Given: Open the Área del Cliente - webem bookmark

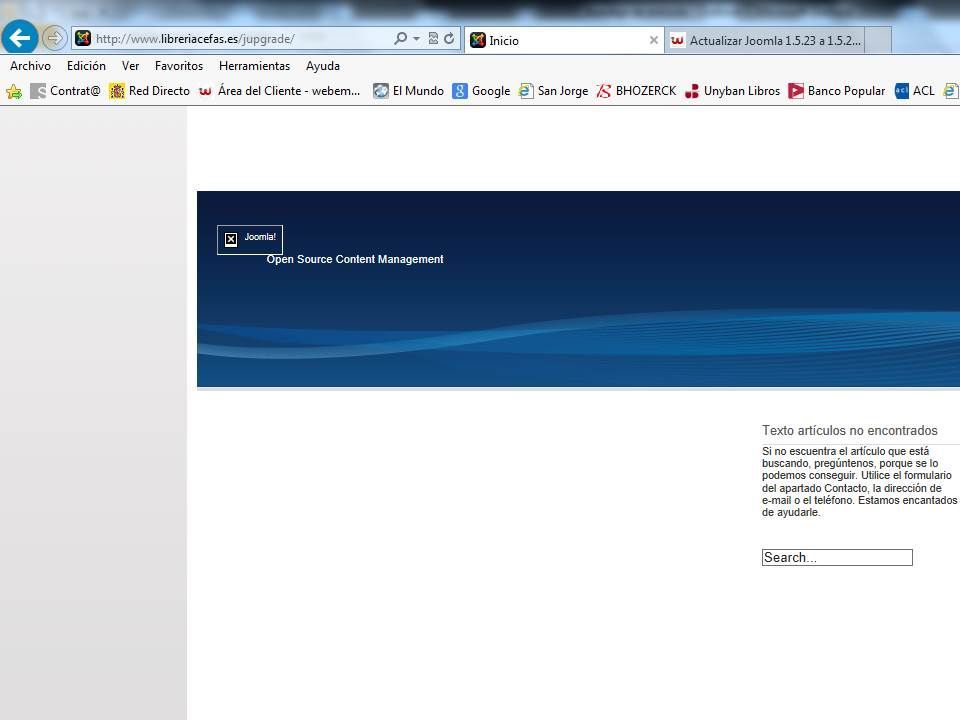Looking at the screenshot, I should (x=280, y=91).
